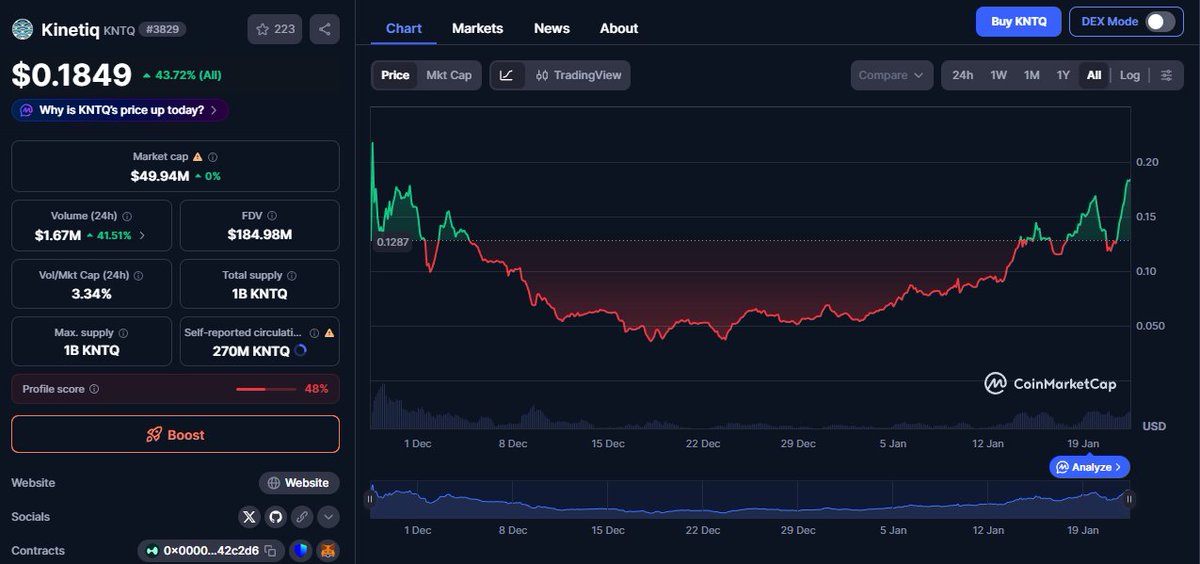This screenshot has width=1200, height=564.
Task: Open the Profile score info icon
Action: (x=94, y=389)
